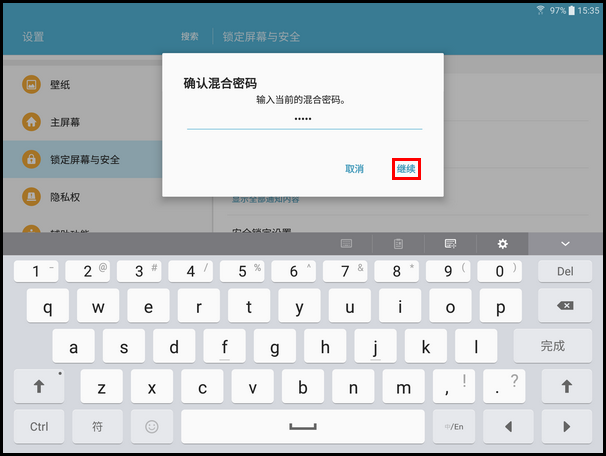Tap the number 6 key
Viewport: 606px width, 456px height.
pyautogui.click(x=294, y=271)
